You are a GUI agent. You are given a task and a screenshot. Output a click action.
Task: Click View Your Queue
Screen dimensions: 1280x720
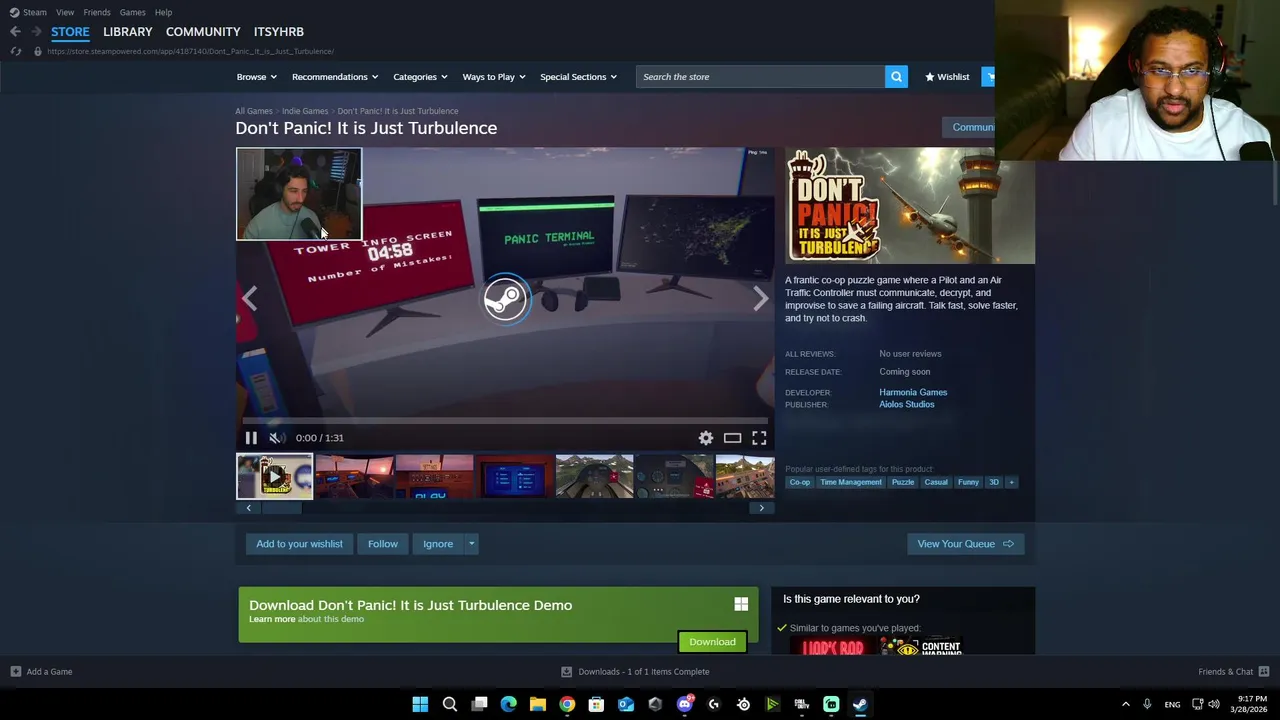tap(965, 544)
